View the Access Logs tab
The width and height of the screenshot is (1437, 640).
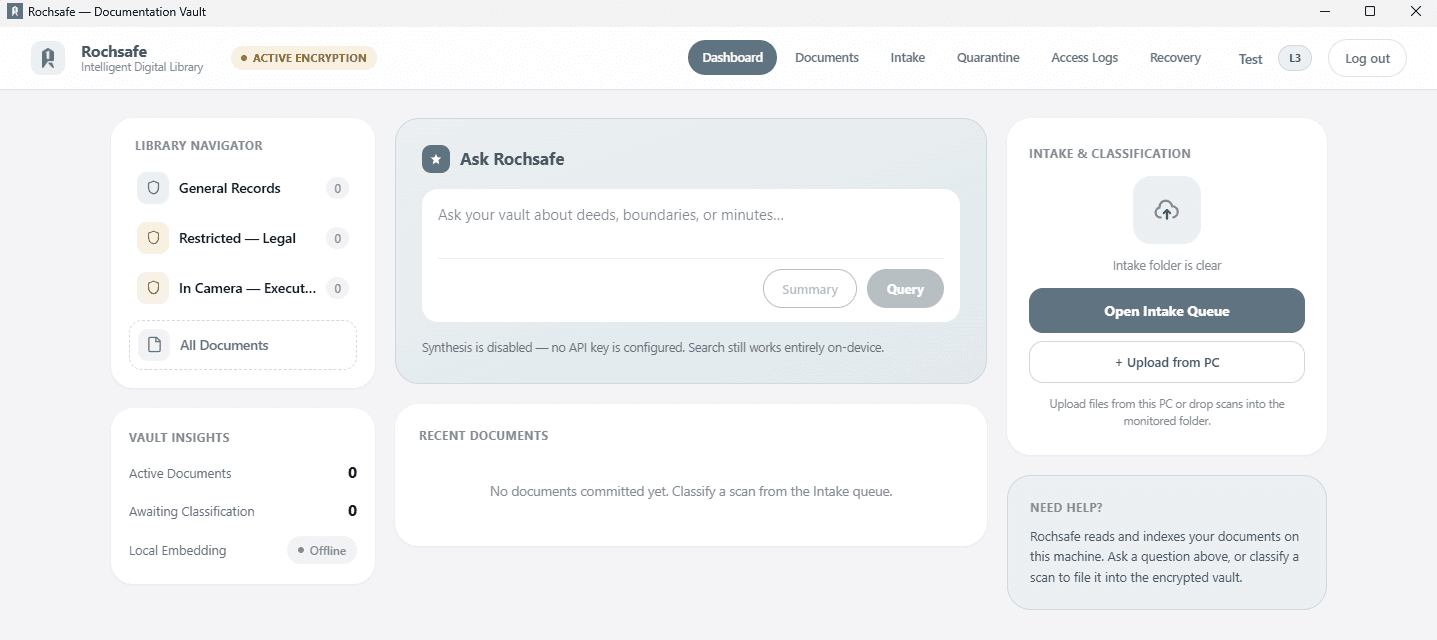pyautogui.click(x=1084, y=57)
